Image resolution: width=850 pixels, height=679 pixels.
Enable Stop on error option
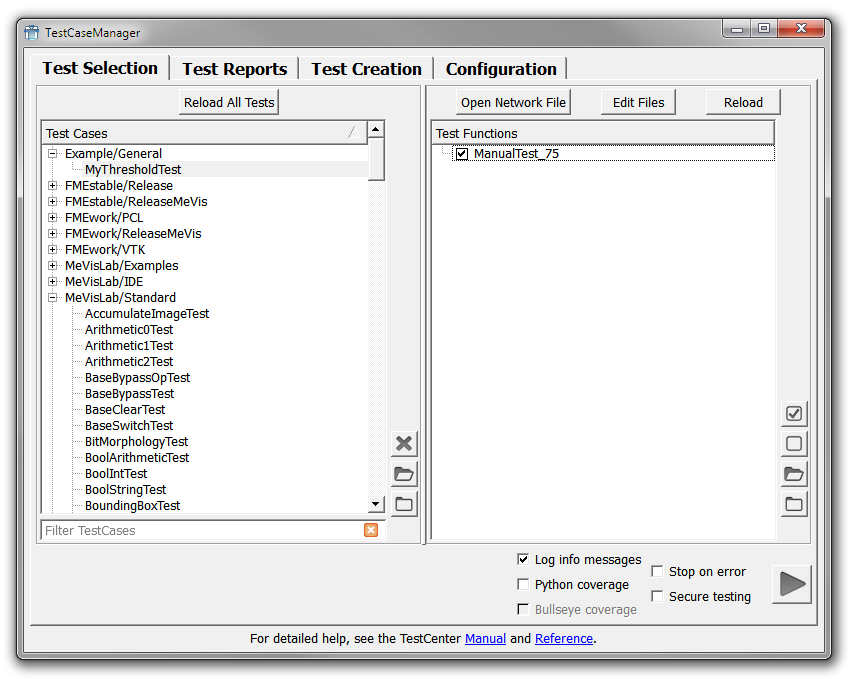(x=657, y=571)
